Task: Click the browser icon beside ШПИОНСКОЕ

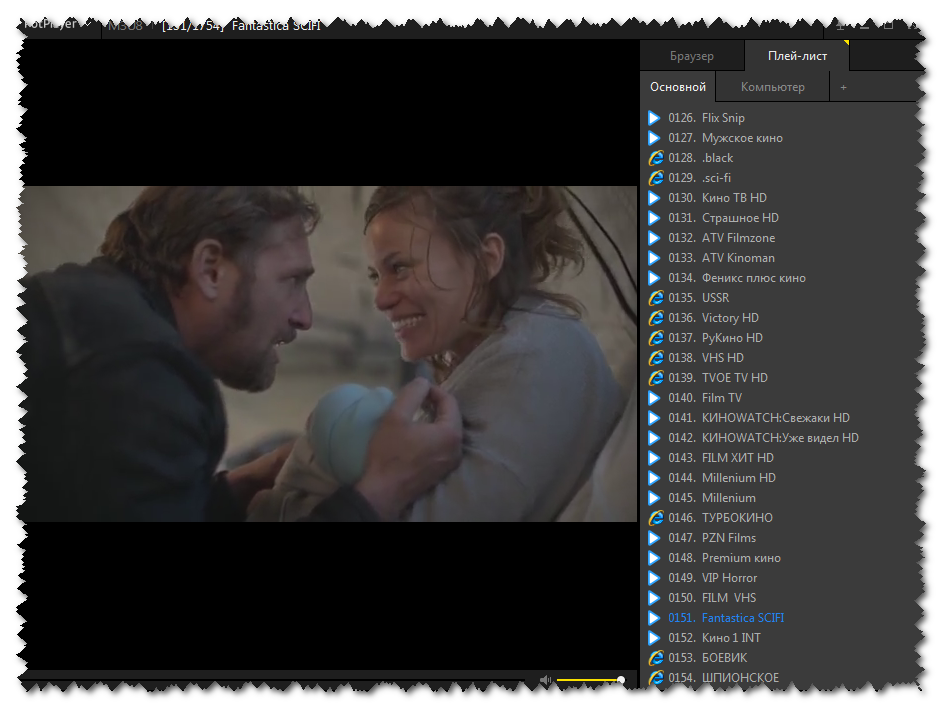Action: (x=656, y=678)
